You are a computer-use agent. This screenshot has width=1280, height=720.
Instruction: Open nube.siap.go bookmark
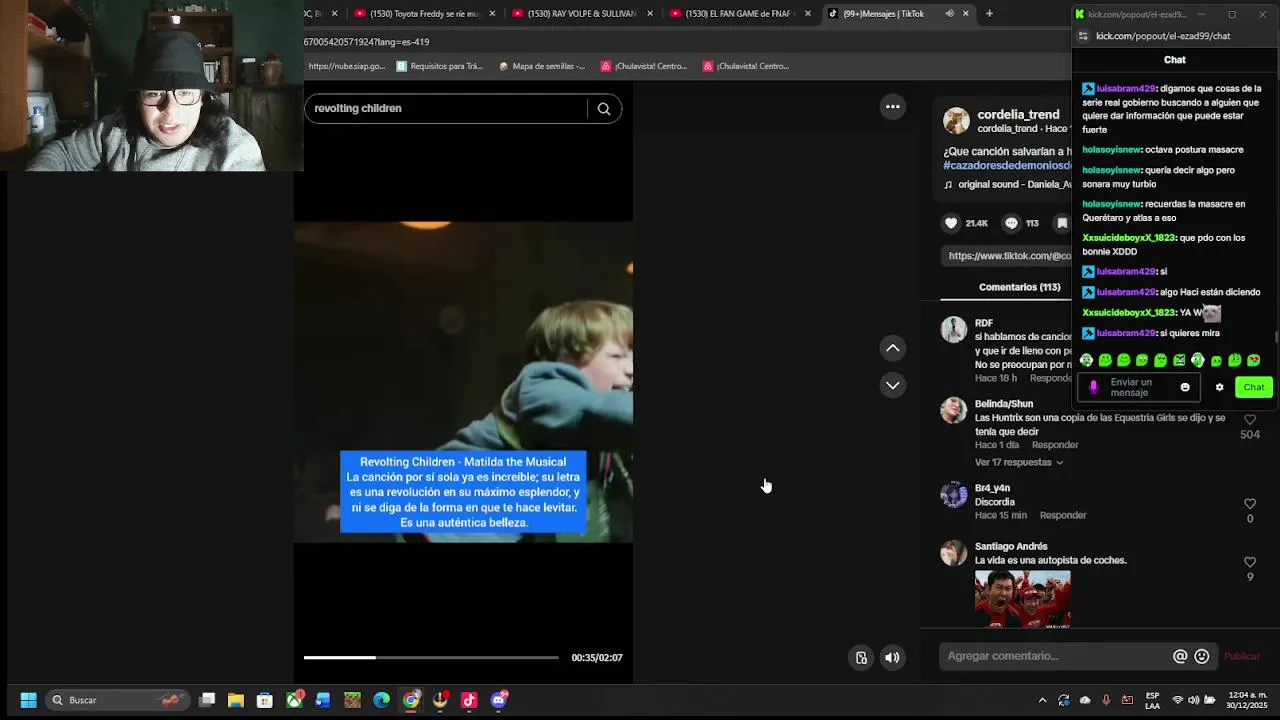(x=346, y=66)
